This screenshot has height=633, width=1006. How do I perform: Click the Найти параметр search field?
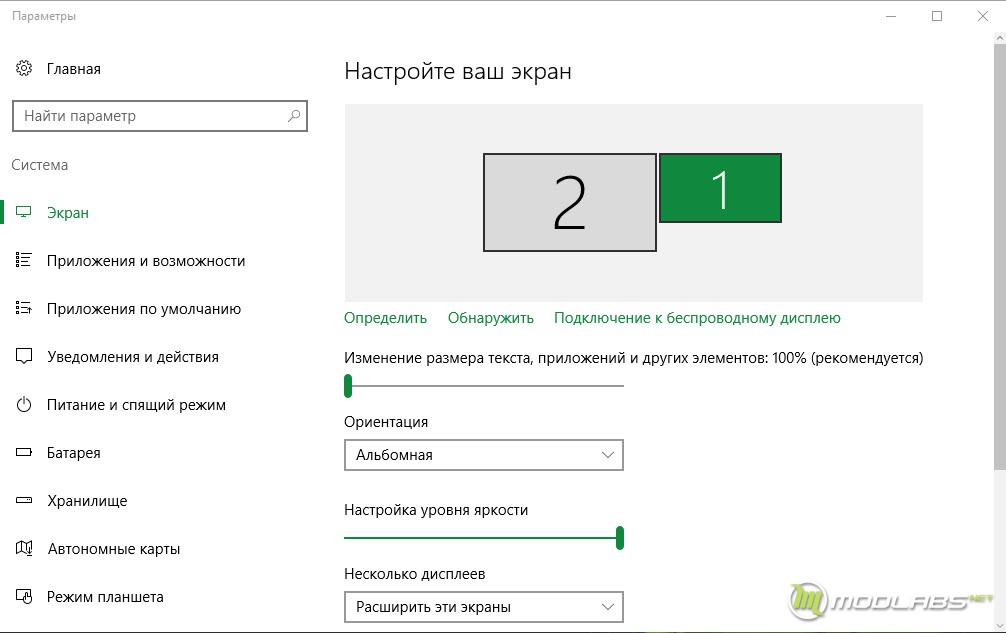[x=160, y=116]
